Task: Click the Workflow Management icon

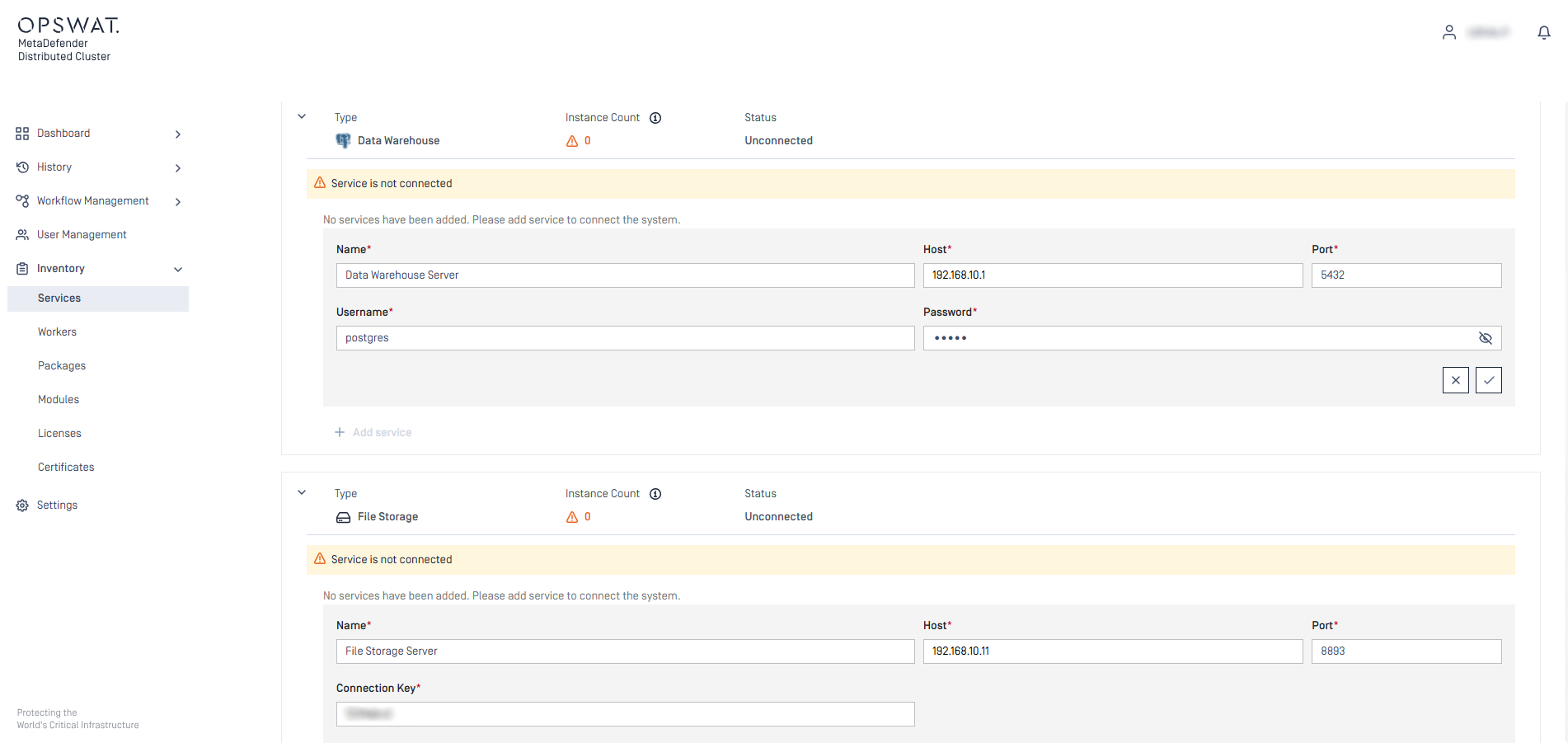Action: pyautogui.click(x=22, y=201)
